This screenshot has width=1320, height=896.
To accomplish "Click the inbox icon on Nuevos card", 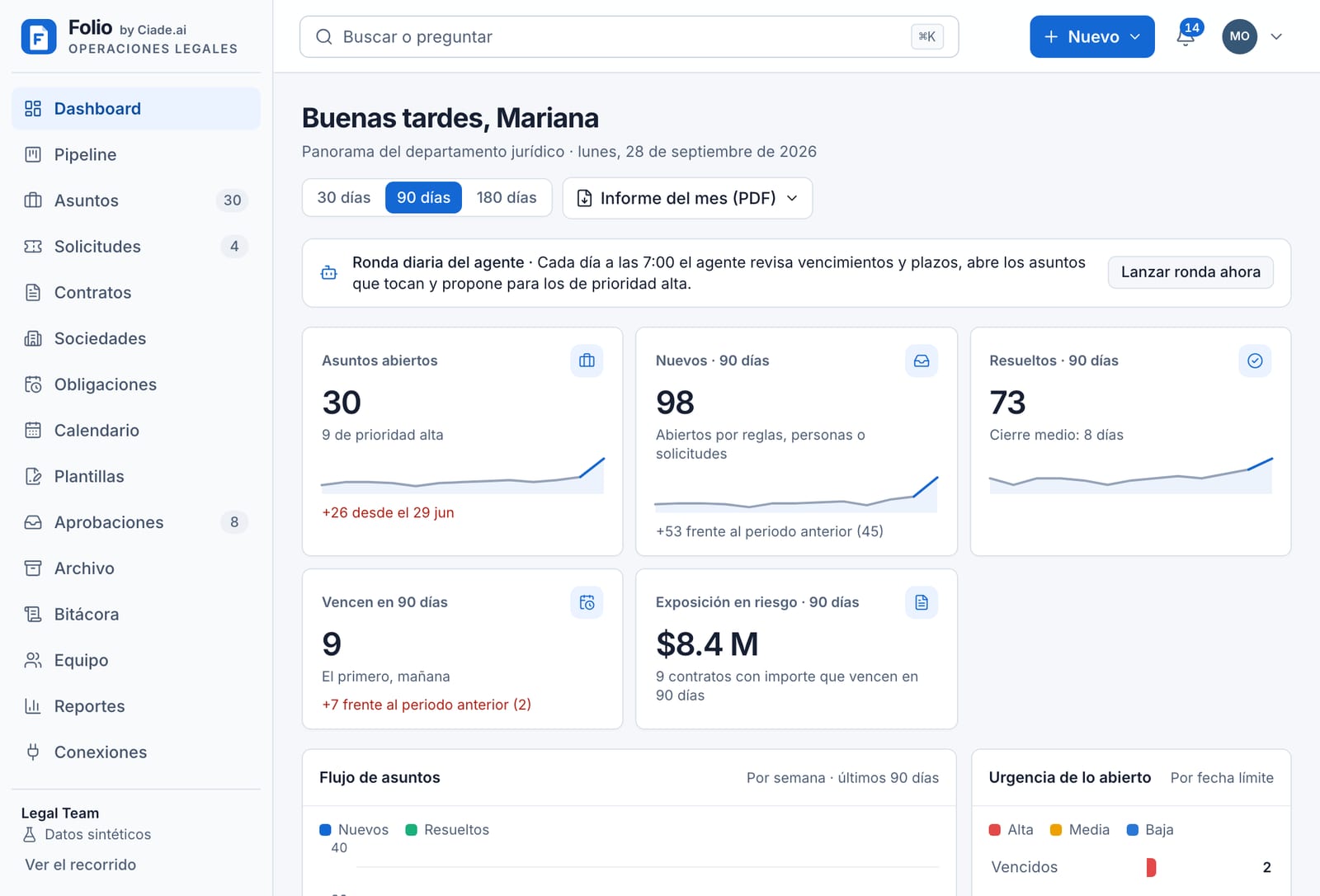I will coord(922,361).
